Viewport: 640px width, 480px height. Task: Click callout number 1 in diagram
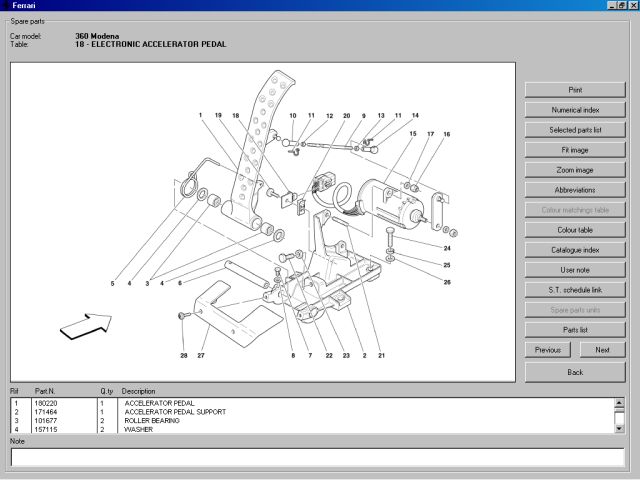point(200,115)
